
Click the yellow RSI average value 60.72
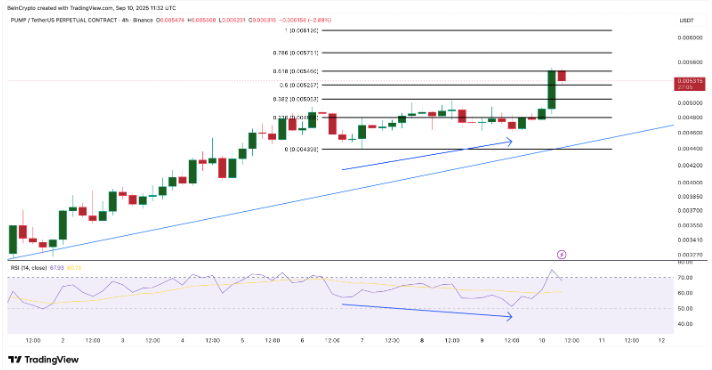coord(74,268)
